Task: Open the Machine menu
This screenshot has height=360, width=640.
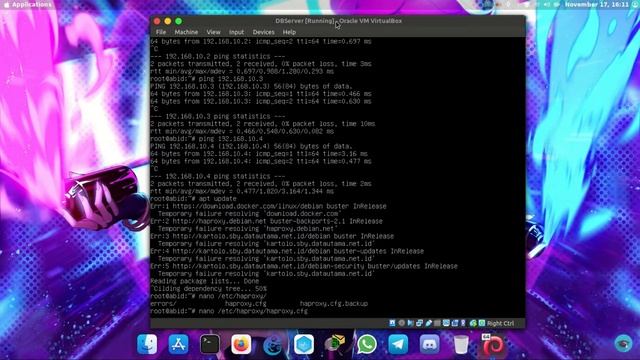Action: click(x=186, y=32)
